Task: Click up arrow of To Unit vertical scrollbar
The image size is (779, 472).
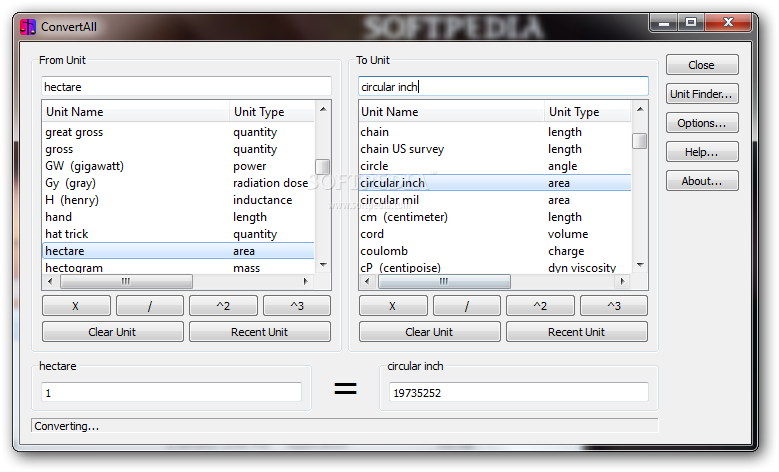Action: click(x=640, y=109)
